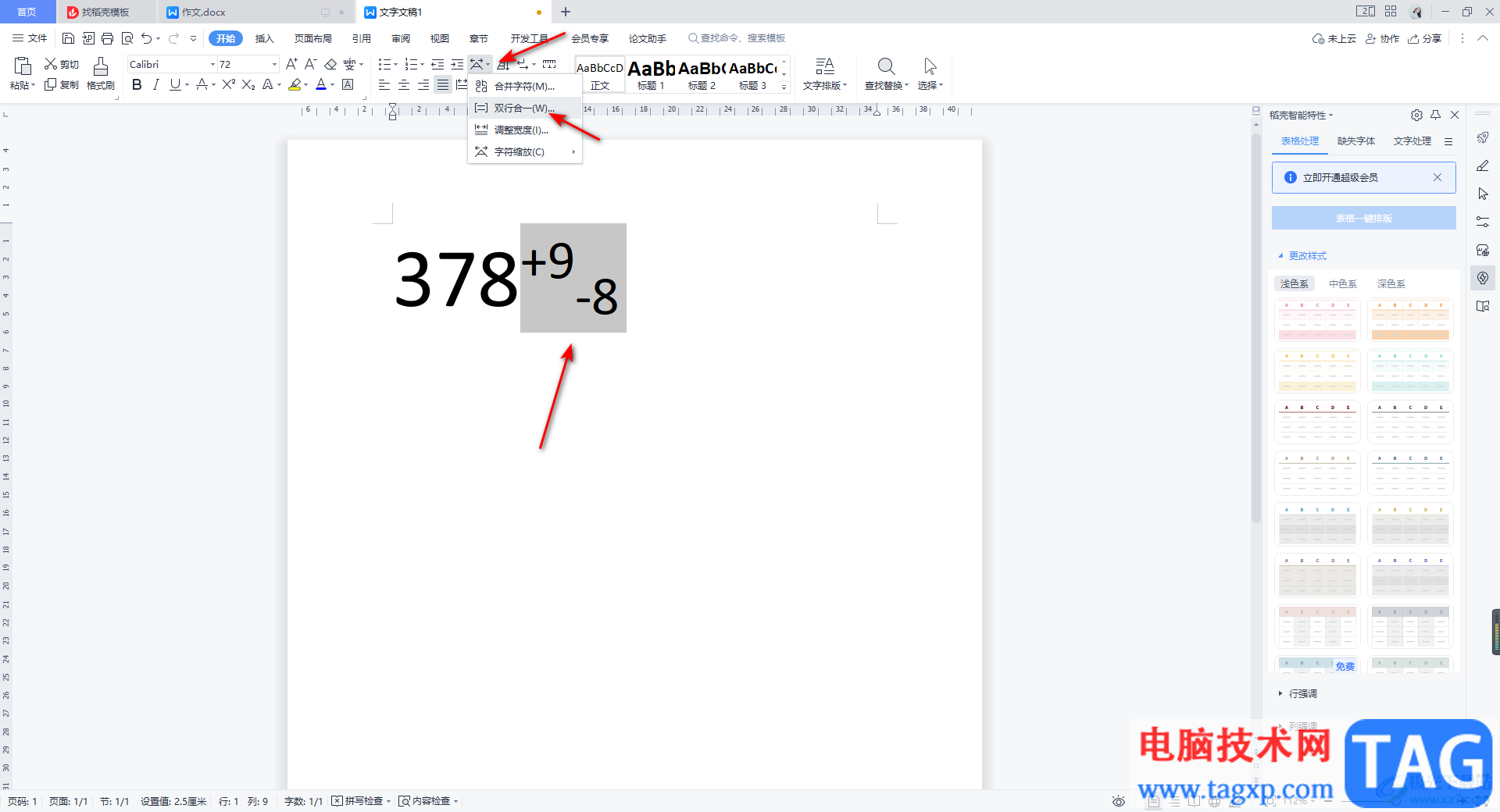The height and width of the screenshot is (812, 1500).
Task: Select the orange table style thumbnail
Action: click(1410, 320)
